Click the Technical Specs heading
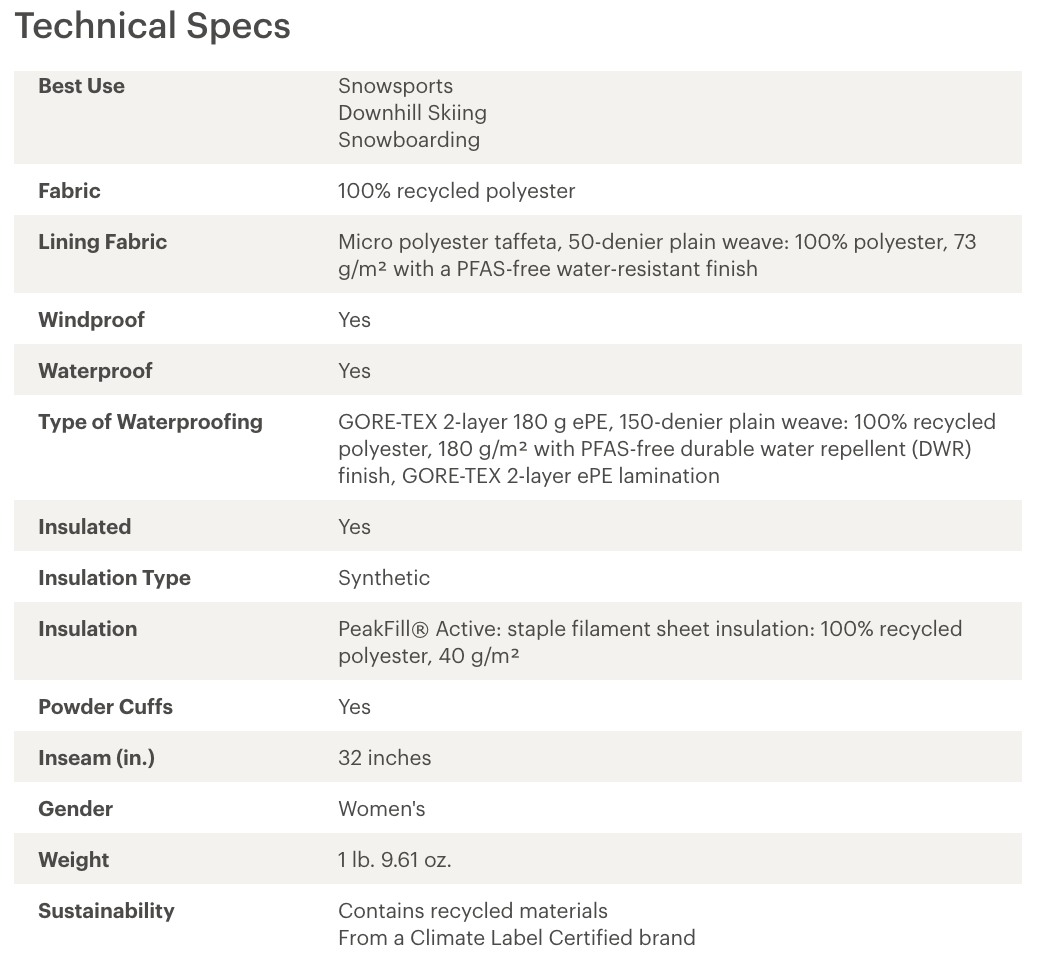1046x966 pixels. click(x=153, y=26)
